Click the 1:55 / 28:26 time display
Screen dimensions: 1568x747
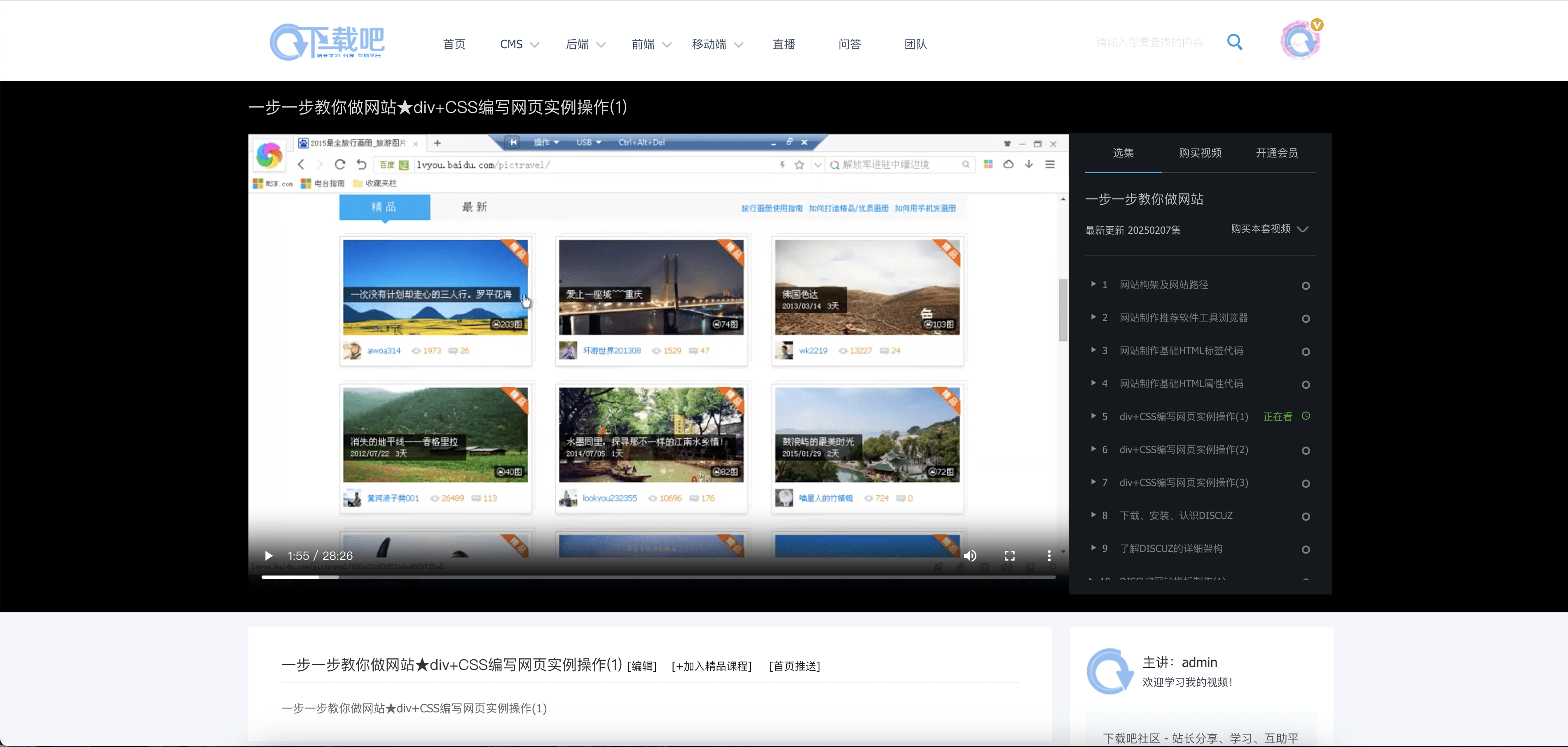pyautogui.click(x=320, y=556)
